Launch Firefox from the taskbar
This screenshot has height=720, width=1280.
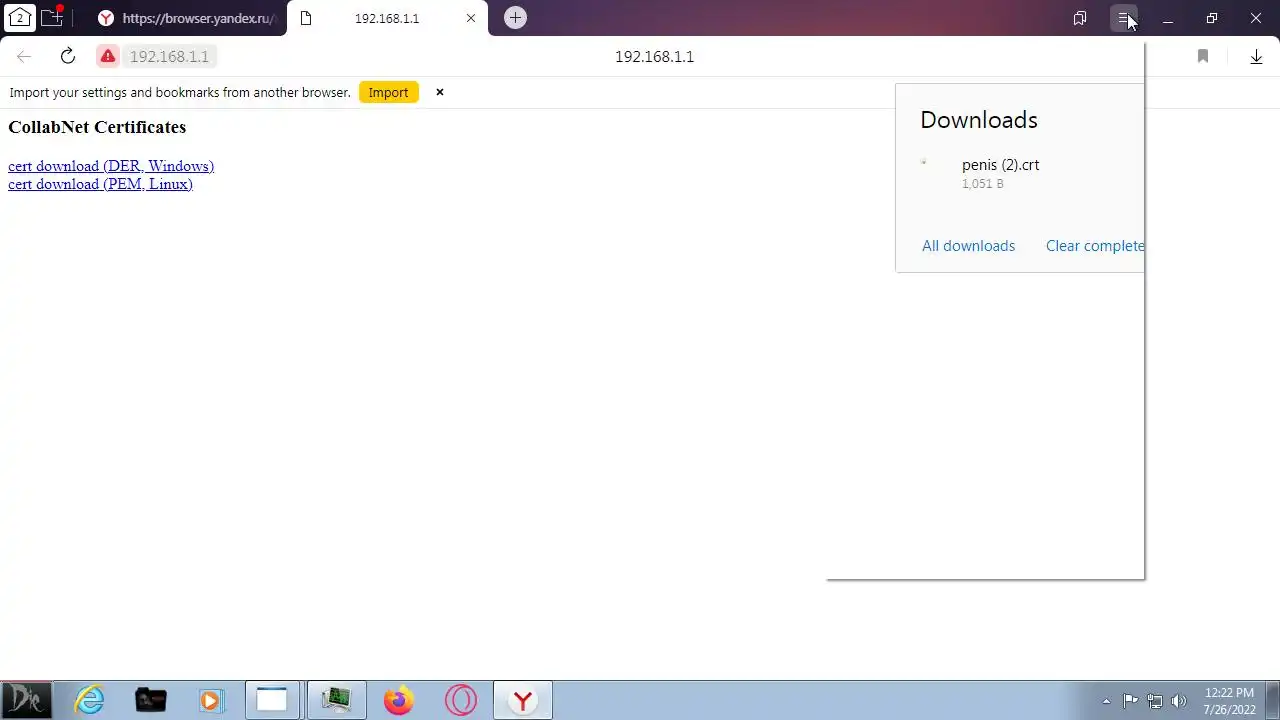pos(398,700)
